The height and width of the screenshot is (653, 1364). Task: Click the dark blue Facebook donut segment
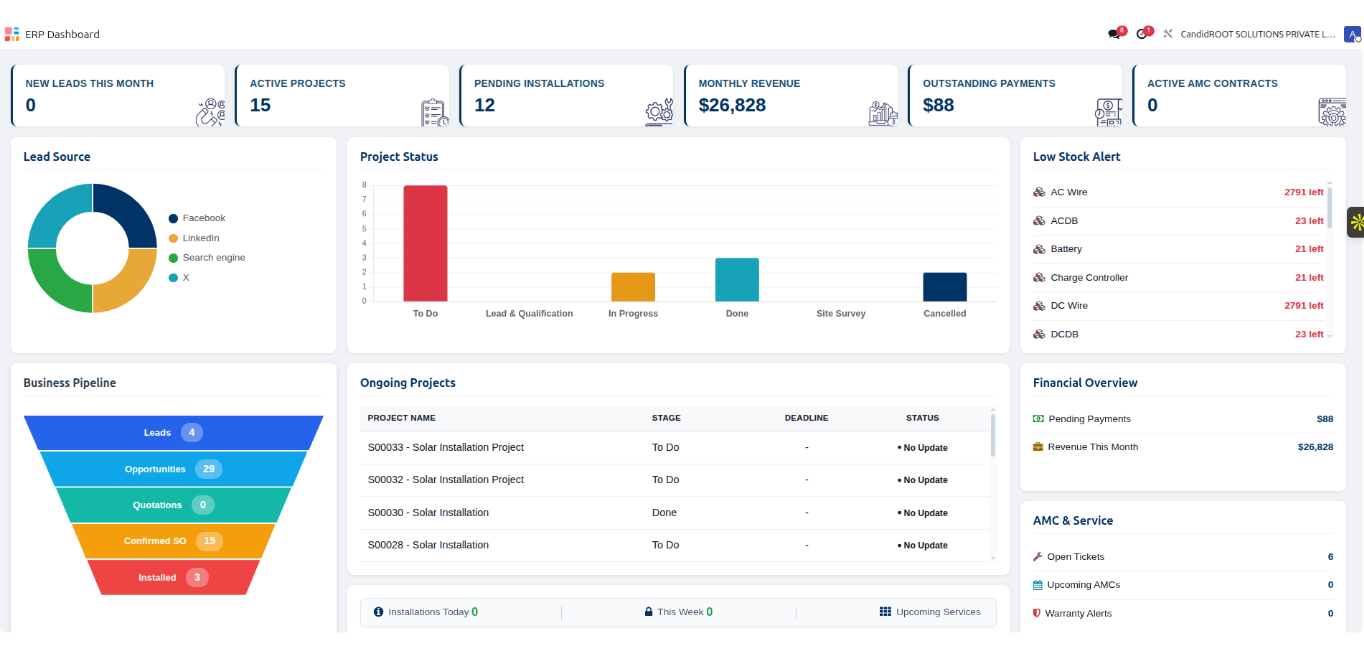point(130,210)
